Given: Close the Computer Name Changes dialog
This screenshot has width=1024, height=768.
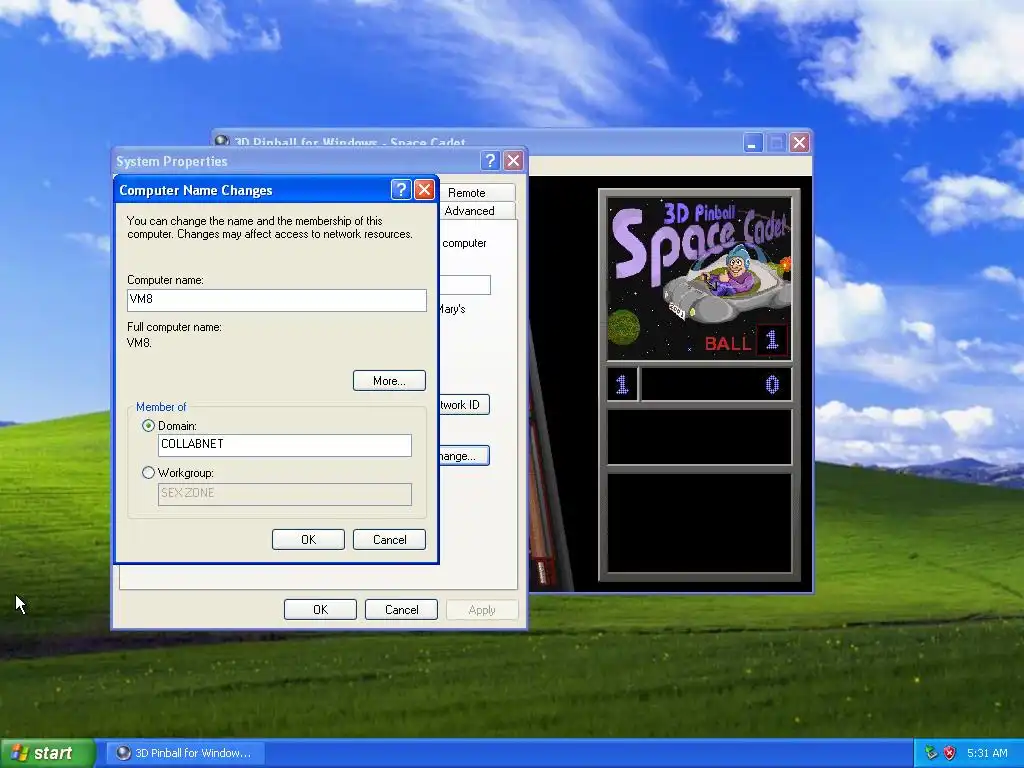Looking at the screenshot, I should coord(424,190).
